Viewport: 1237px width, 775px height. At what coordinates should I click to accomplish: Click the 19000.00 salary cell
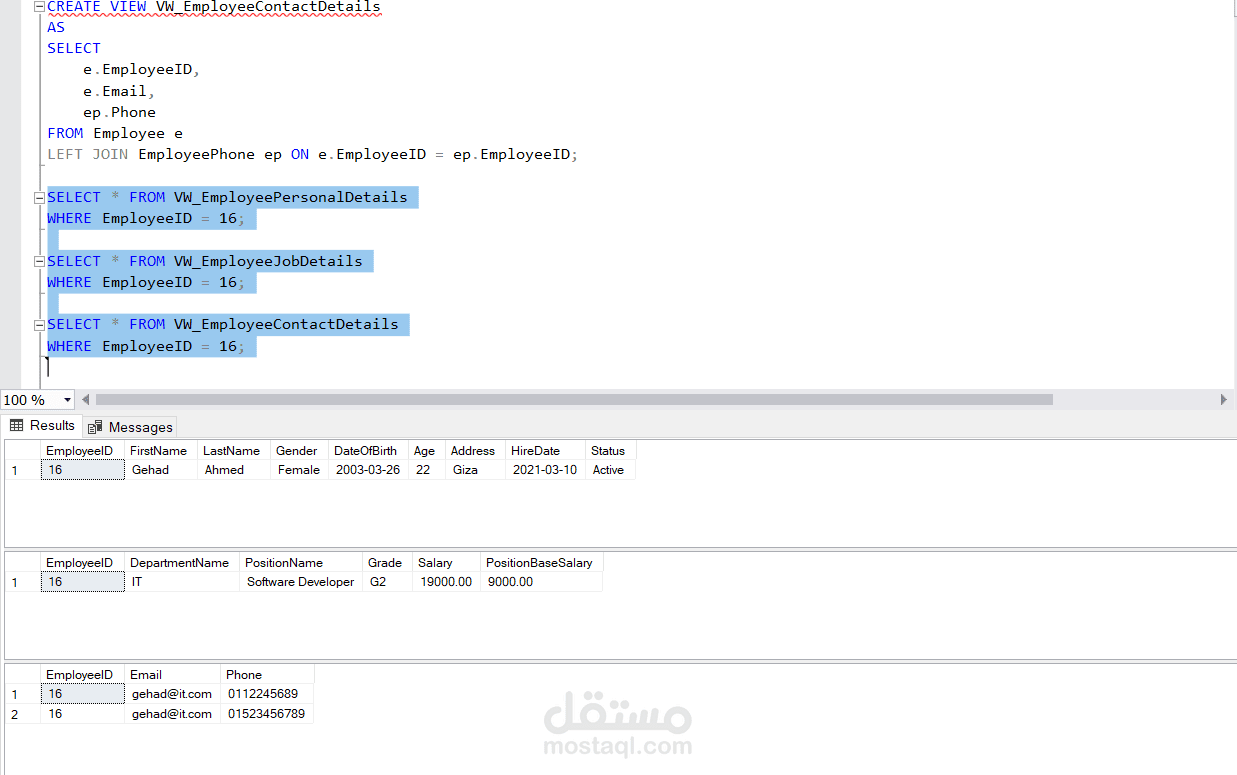(x=447, y=582)
